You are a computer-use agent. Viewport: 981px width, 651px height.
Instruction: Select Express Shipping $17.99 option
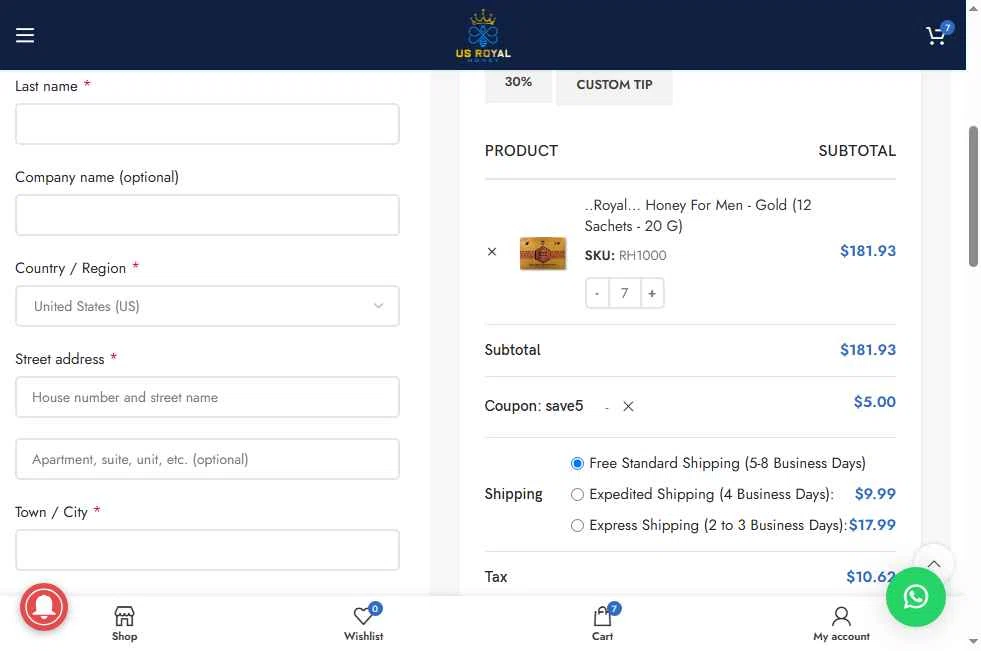tap(577, 525)
